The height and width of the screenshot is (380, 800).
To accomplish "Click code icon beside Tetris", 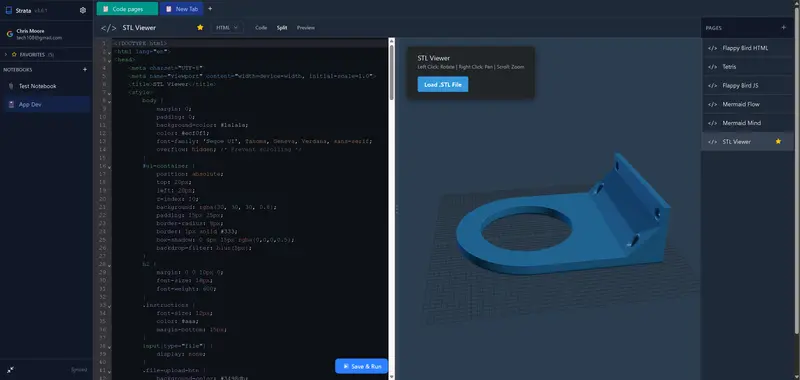I will [712, 67].
